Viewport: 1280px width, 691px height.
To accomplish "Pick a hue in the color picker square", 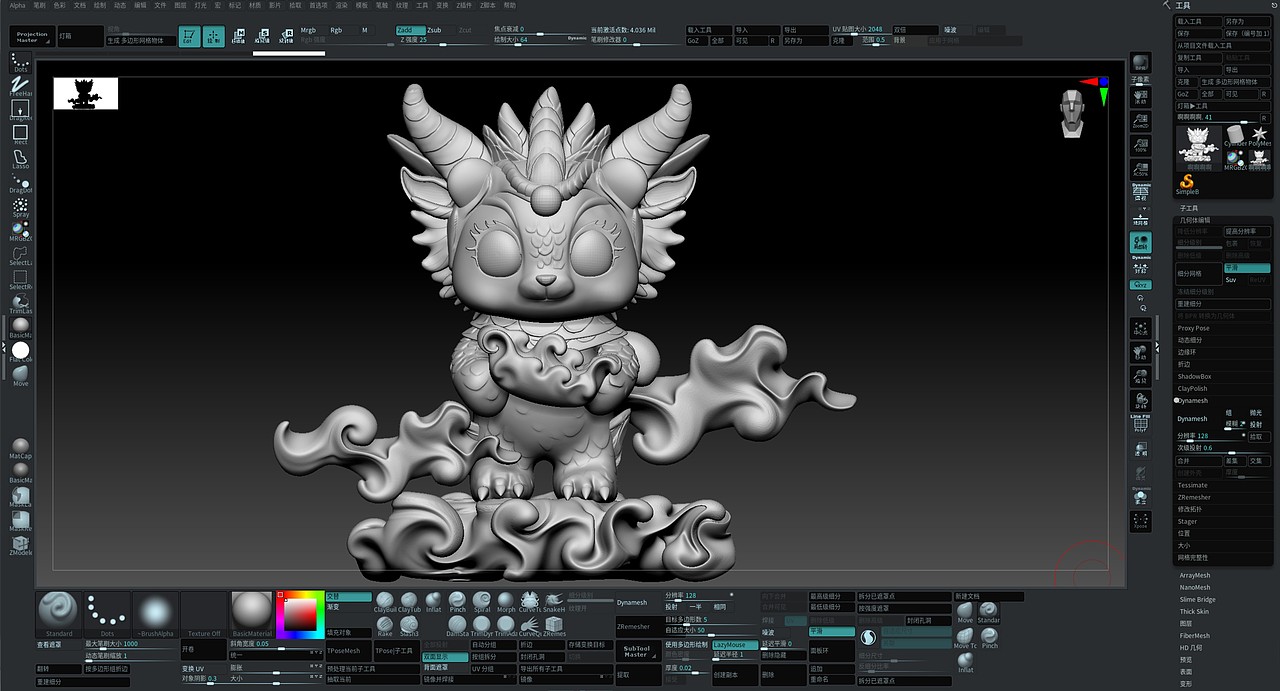I will coord(298,615).
